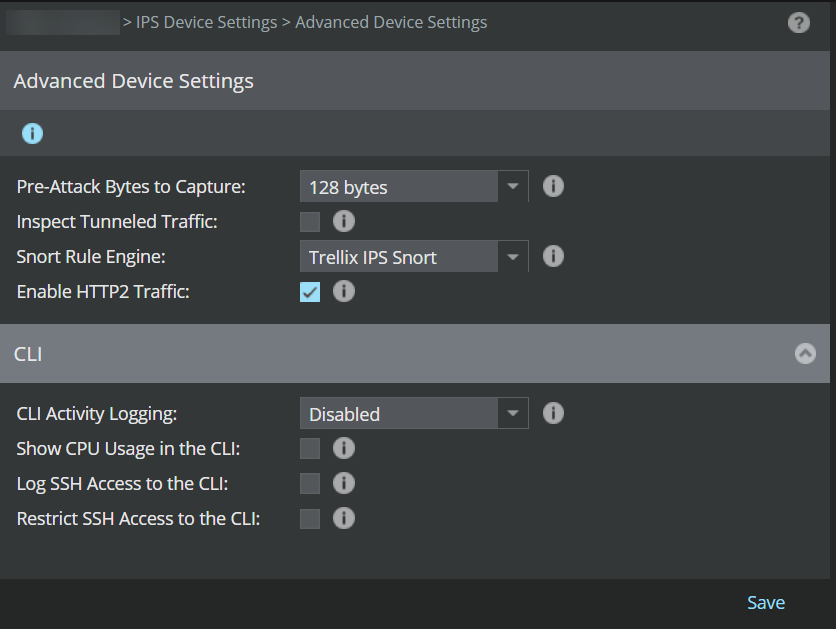Screen dimensions: 836x629
Task: Collapse the CLI section
Action: [805, 353]
